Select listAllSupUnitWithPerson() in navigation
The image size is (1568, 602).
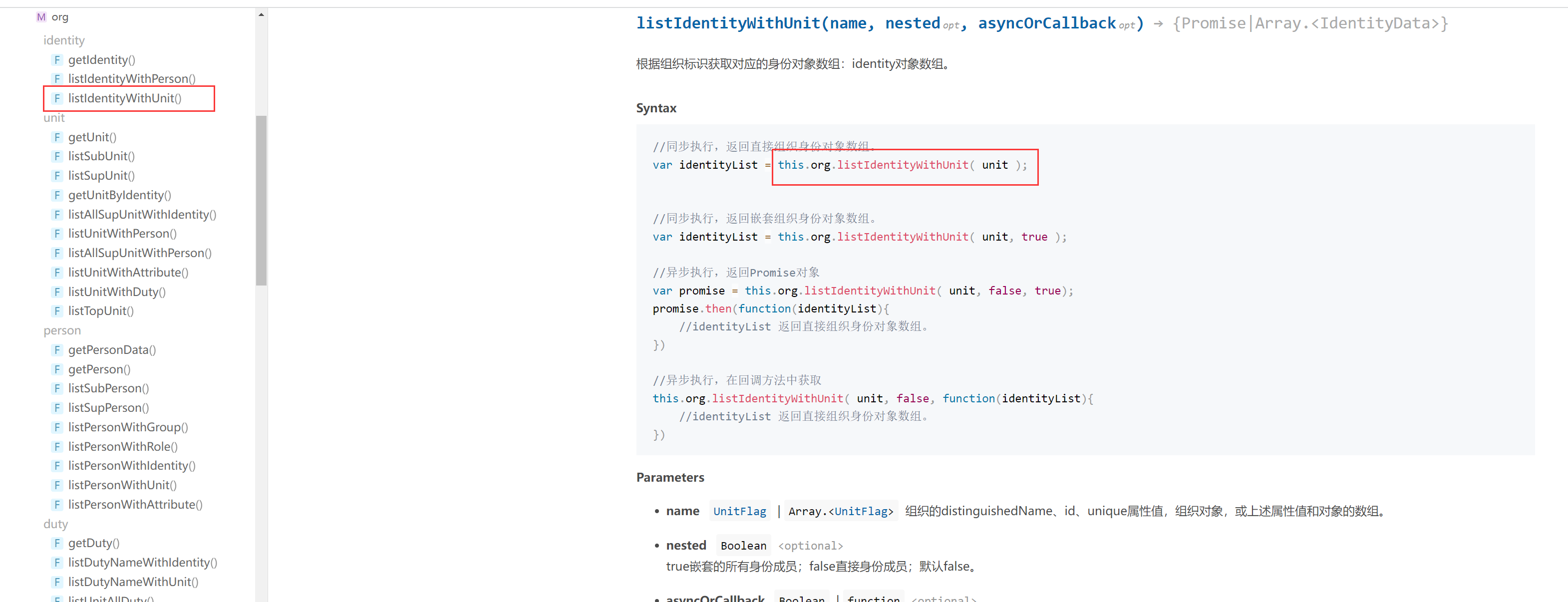pos(139,253)
